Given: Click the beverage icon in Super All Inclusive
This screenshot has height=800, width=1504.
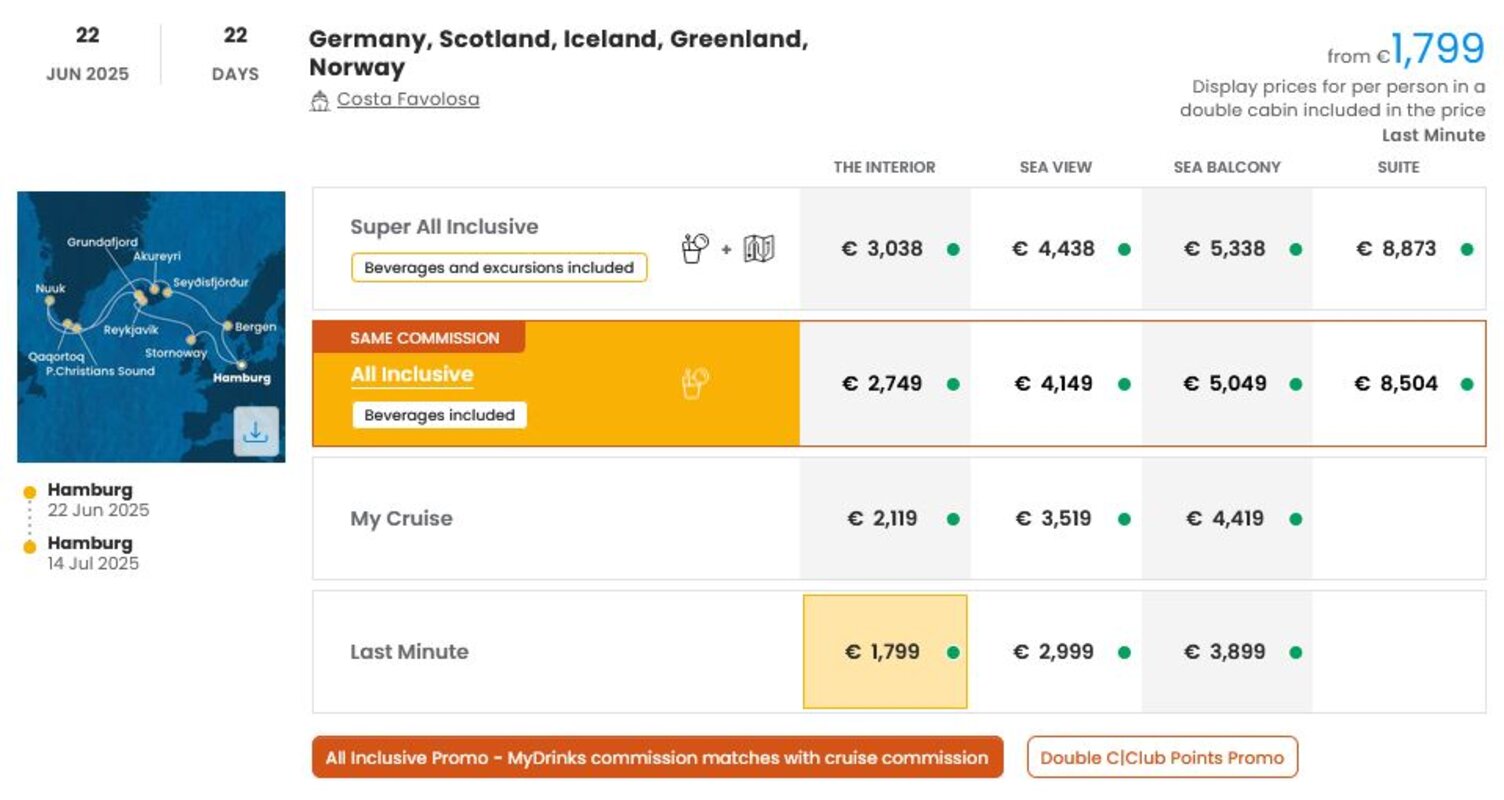Looking at the screenshot, I should [x=695, y=248].
